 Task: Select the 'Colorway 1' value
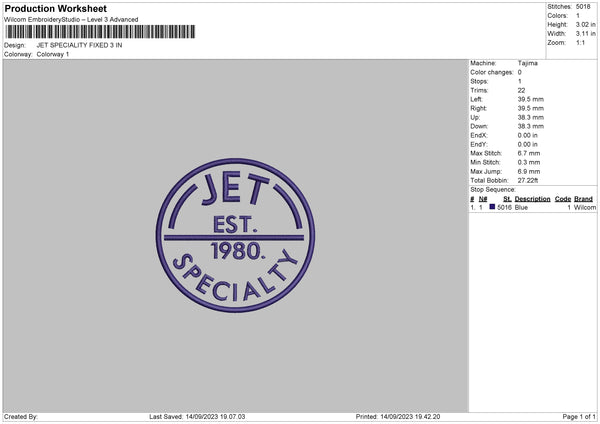[x=53, y=54]
